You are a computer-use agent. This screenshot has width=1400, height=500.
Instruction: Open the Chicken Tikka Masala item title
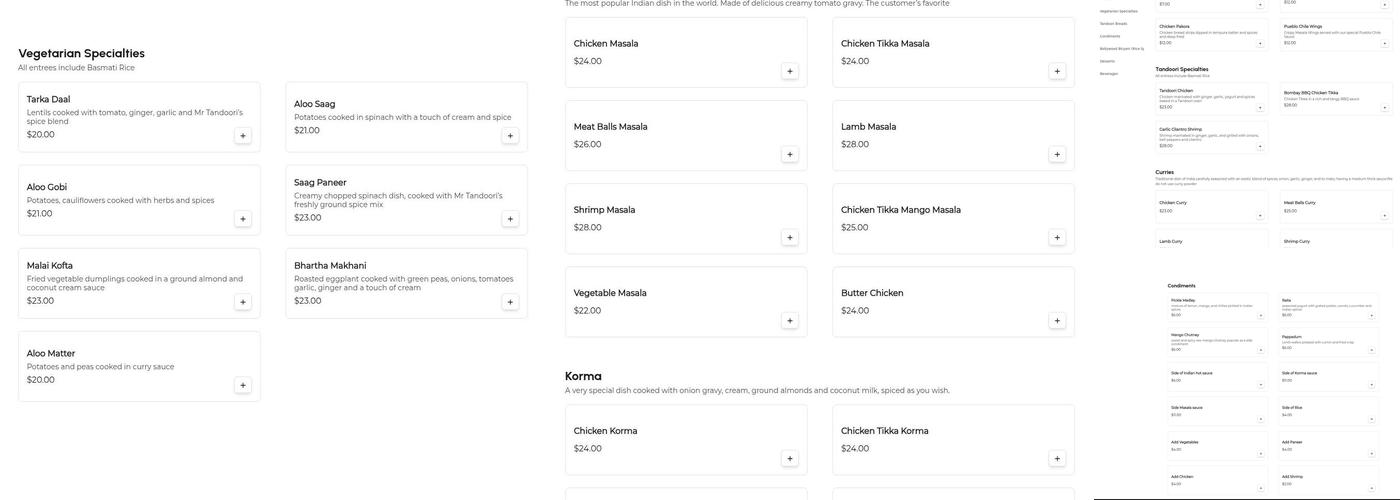pyautogui.click(x=885, y=44)
